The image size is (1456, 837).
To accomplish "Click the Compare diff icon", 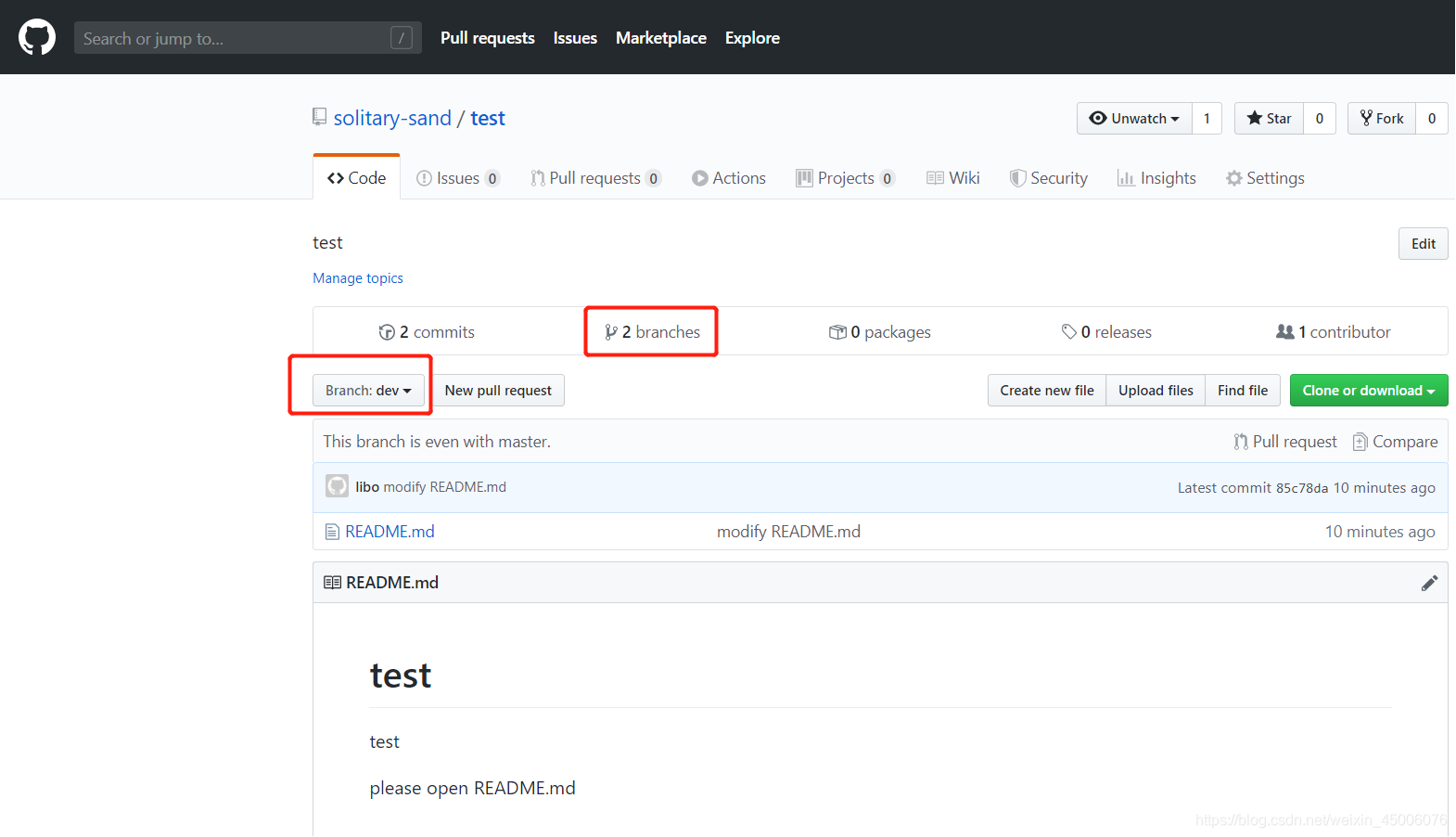I will pos(1360,442).
